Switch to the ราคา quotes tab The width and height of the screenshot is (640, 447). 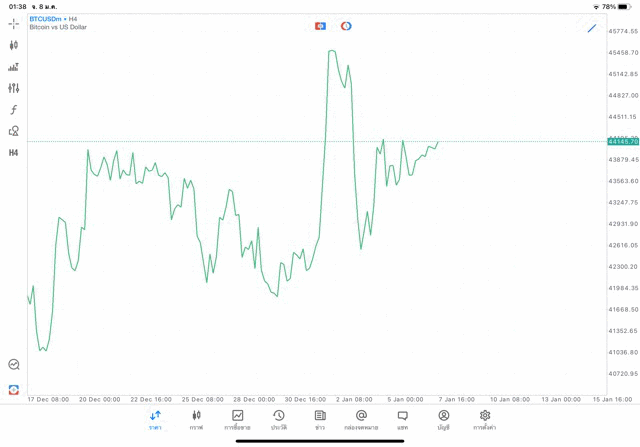coord(155,420)
